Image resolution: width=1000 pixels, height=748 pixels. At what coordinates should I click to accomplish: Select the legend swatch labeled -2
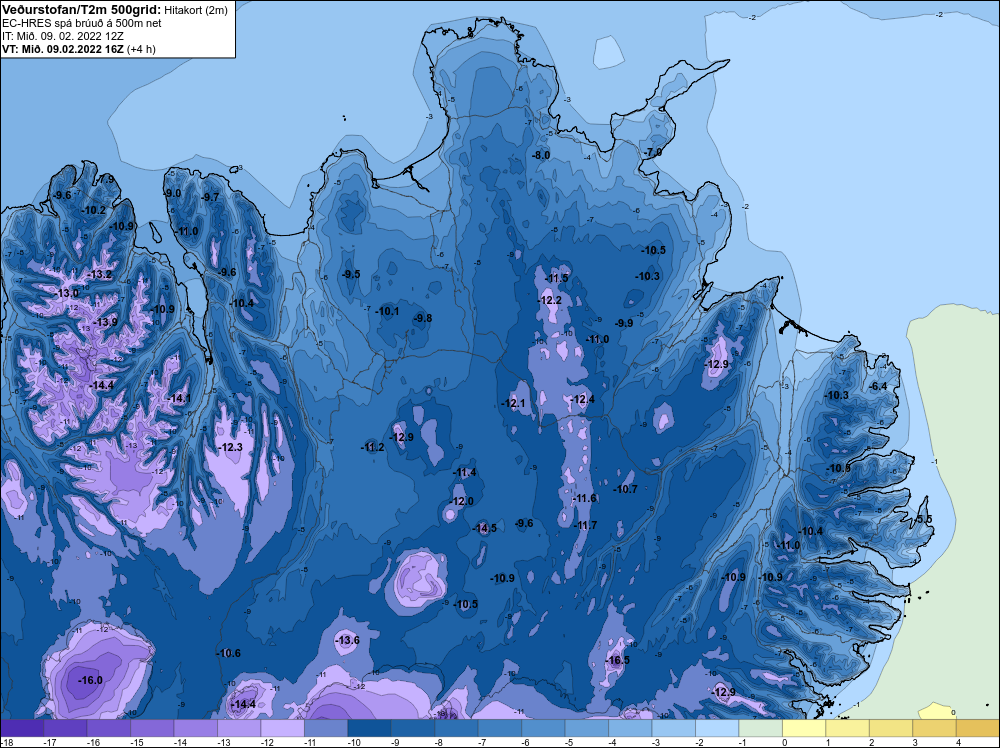pyautogui.click(x=716, y=728)
